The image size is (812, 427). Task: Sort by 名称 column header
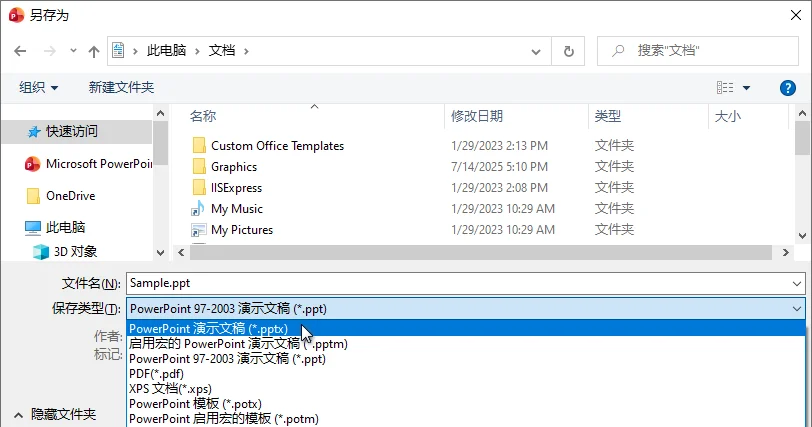point(203,116)
